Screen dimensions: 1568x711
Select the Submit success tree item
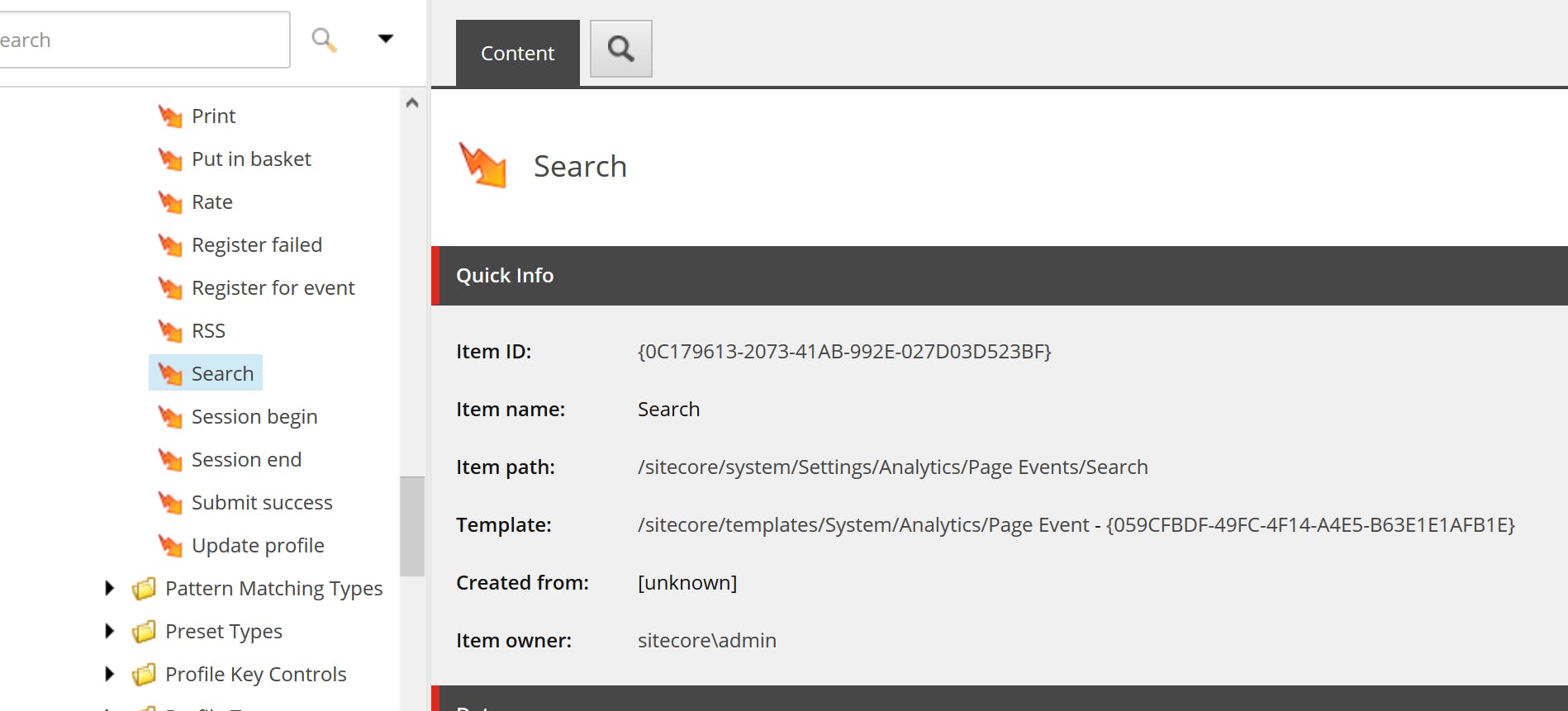tap(262, 503)
